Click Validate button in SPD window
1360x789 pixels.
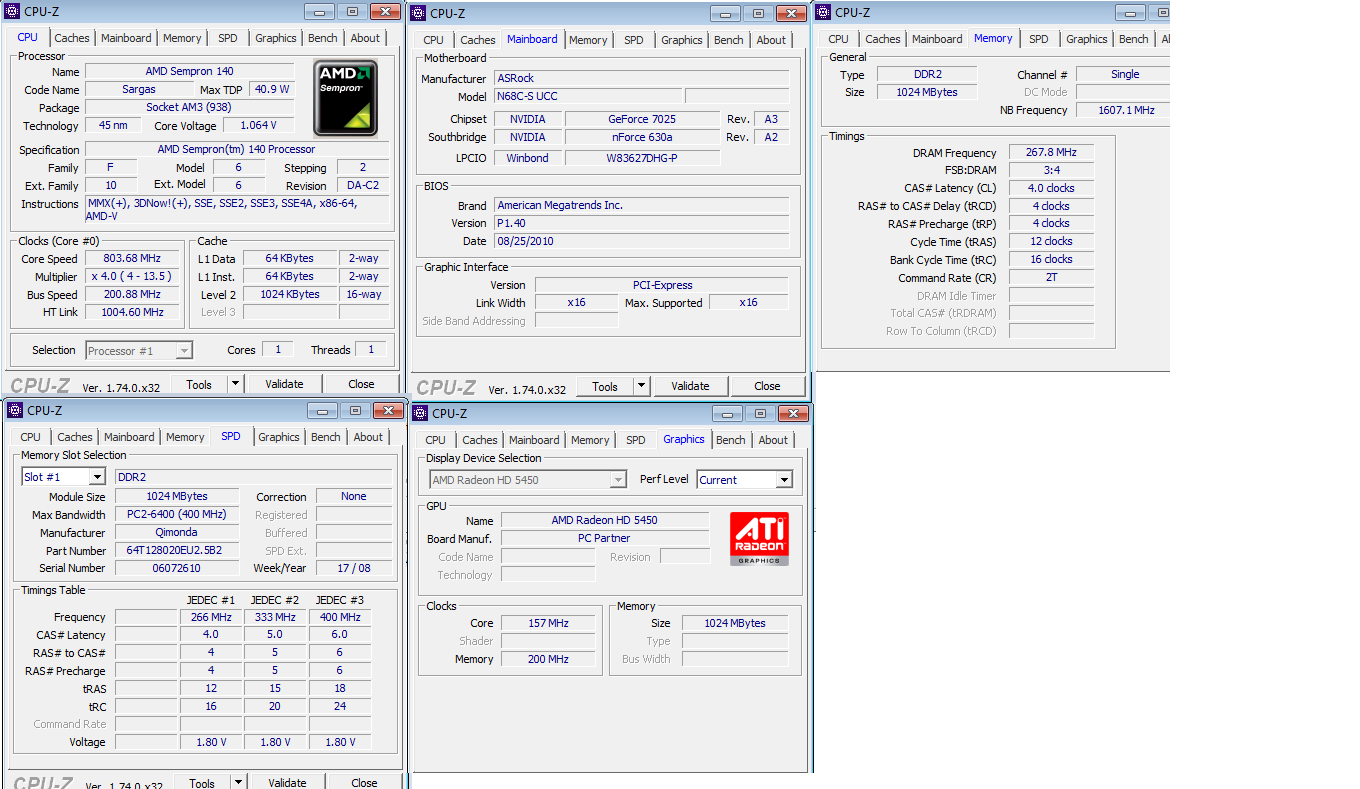click(287, 782)
